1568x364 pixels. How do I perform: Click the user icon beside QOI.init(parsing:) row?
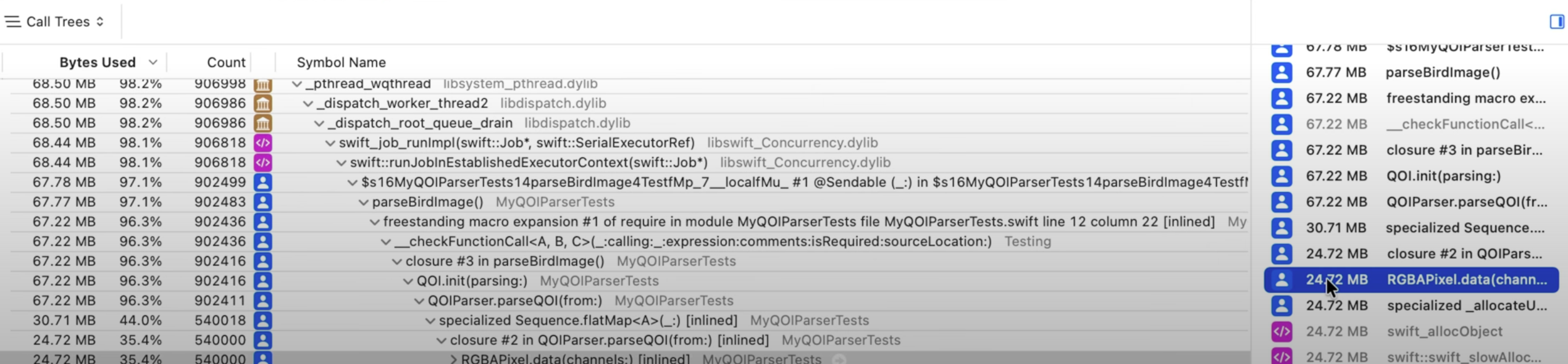263,281
